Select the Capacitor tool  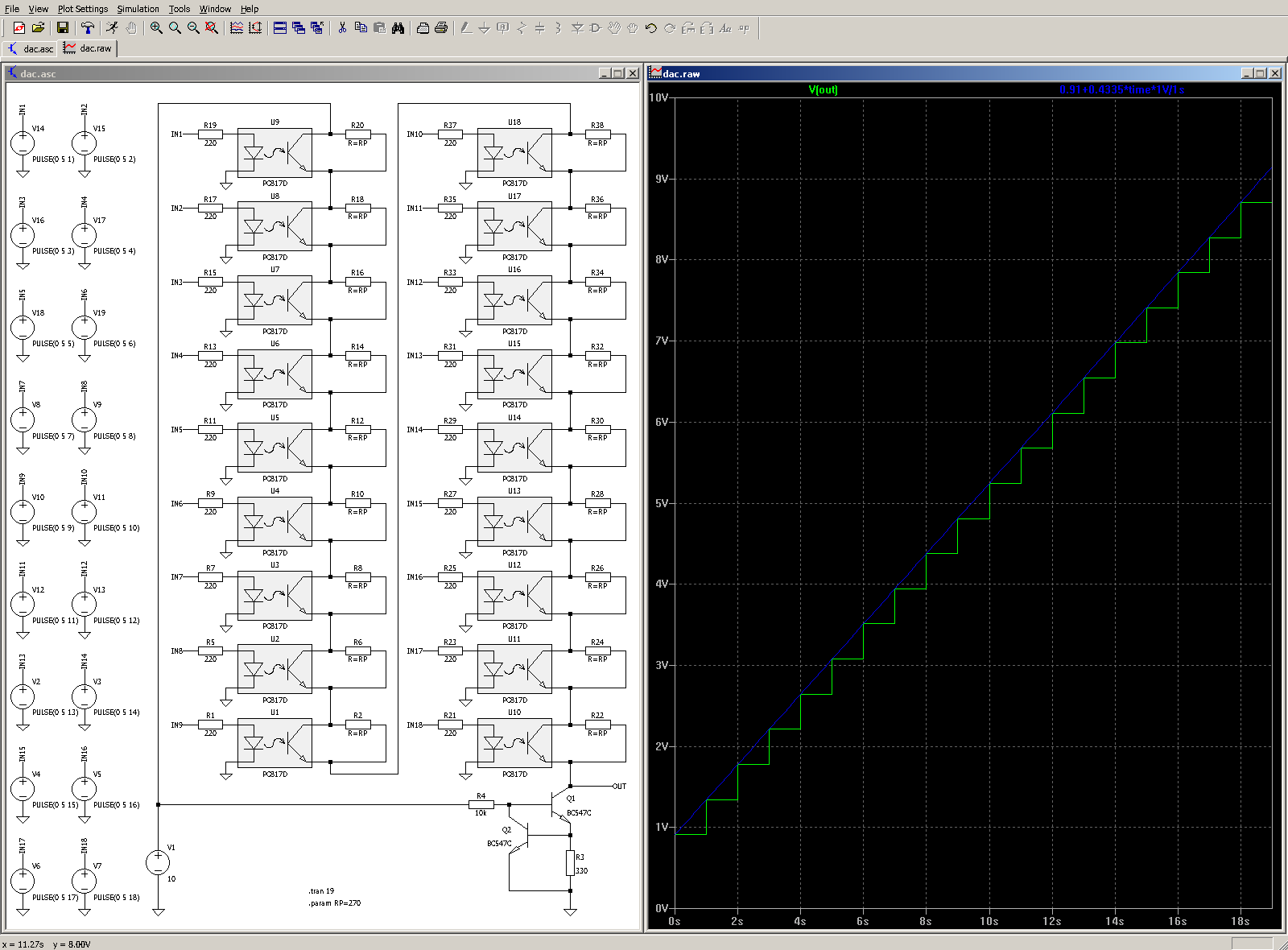pyautogui.click(x=540, y=28)
